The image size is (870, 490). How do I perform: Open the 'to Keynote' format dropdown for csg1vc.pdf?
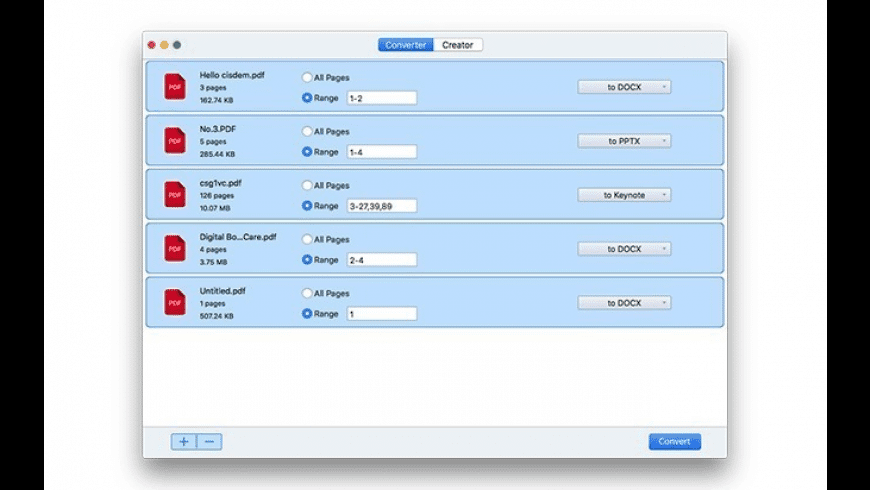pos(624,195)
